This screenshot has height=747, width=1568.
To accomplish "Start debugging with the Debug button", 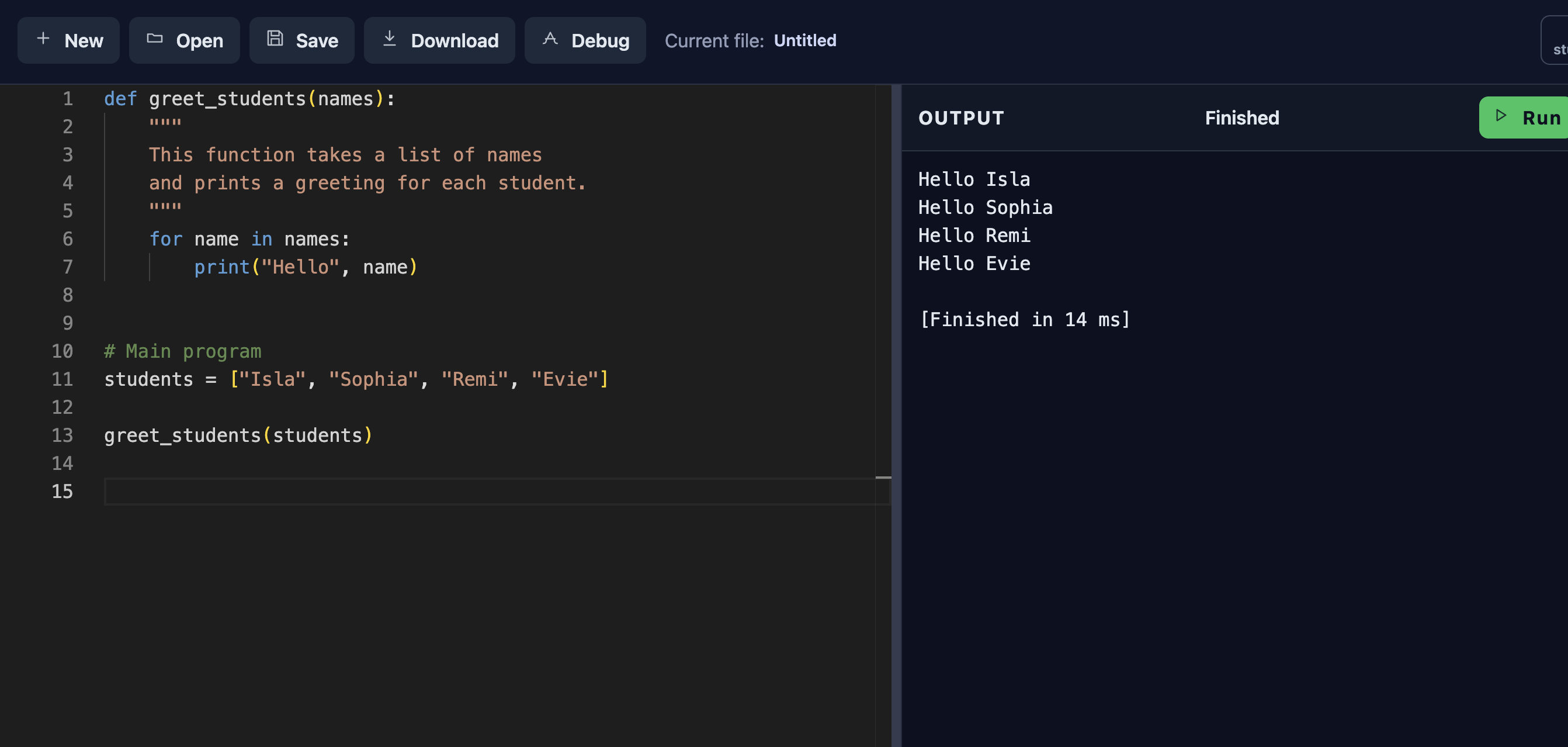I will pos(584,40).
